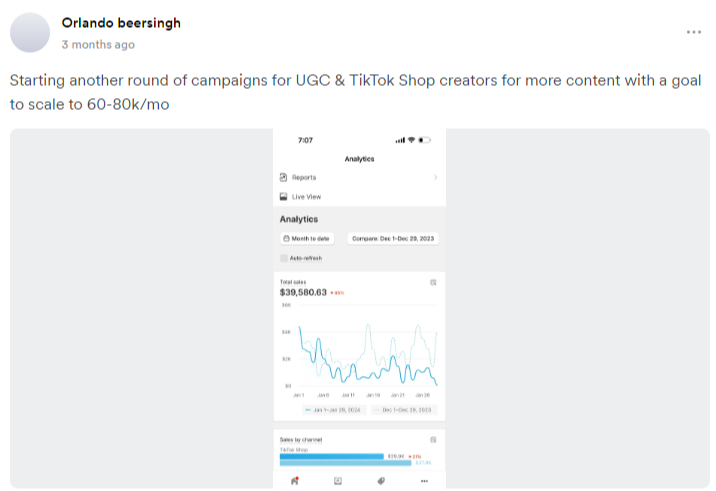
Task: Open the post options three-dot menu
Action: point(694,32)
